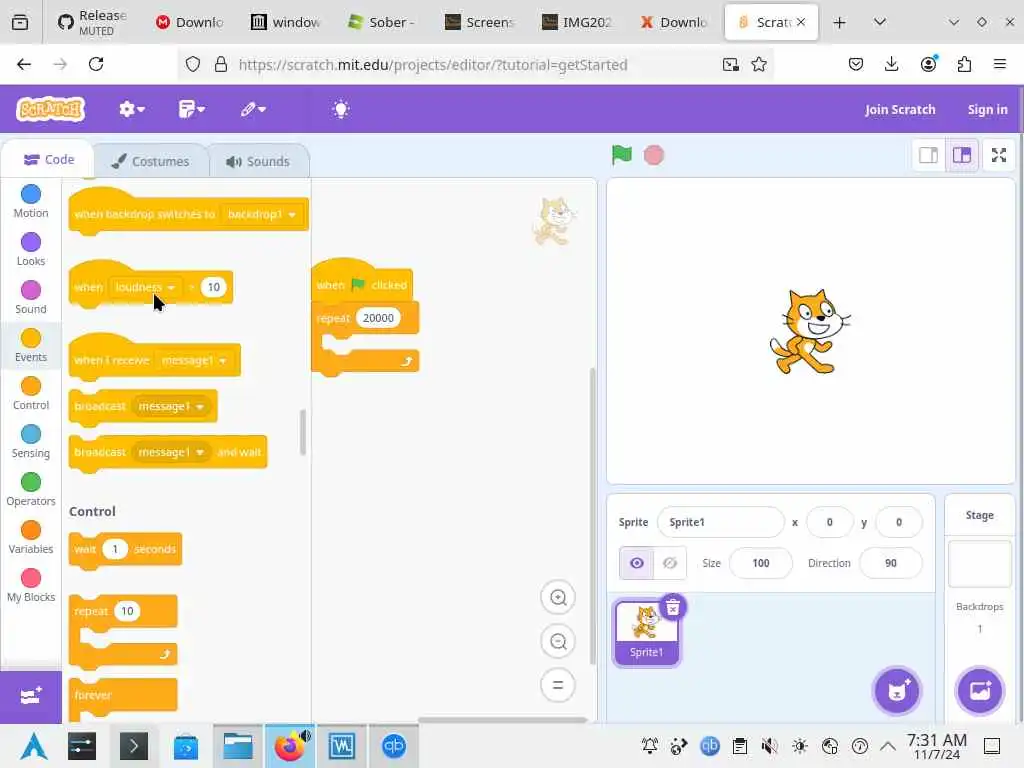Click the Choose a Backdrop button
The height and width of the screenshot is (768, 1024).
[980, 691]
